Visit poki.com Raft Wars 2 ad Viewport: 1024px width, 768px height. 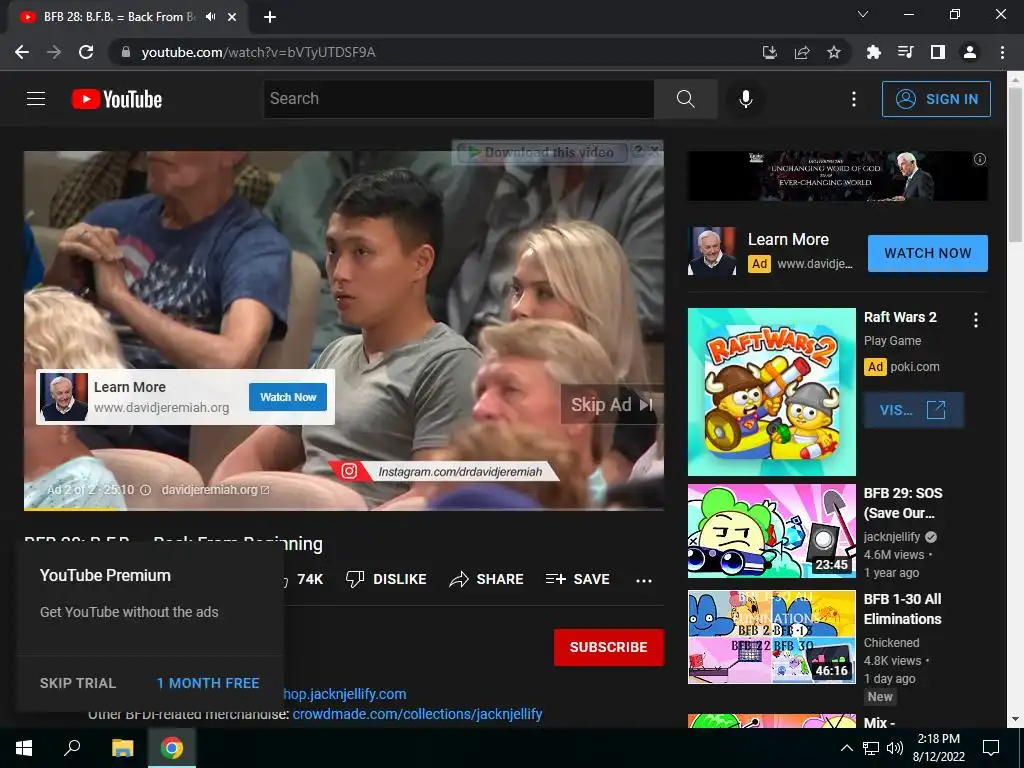[914, 410]
